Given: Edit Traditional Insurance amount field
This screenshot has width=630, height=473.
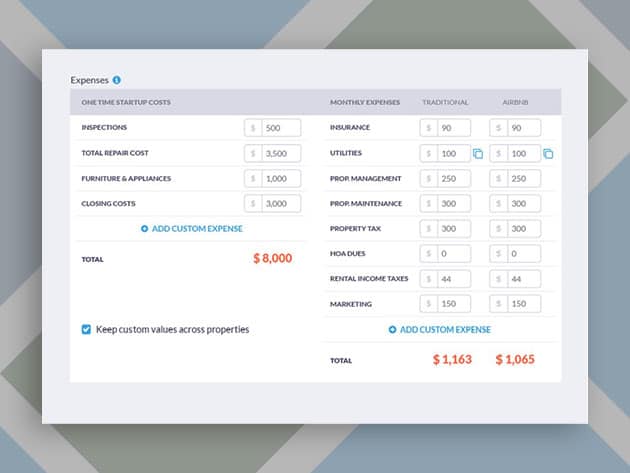Looking at the screenshot, I should coord(453,128).
